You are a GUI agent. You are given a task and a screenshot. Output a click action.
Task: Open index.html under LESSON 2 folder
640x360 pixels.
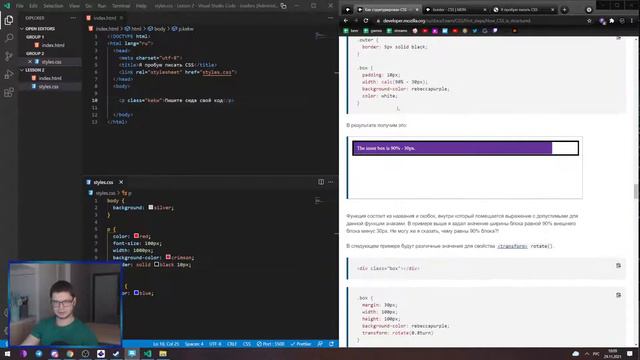tap(50, 78)
